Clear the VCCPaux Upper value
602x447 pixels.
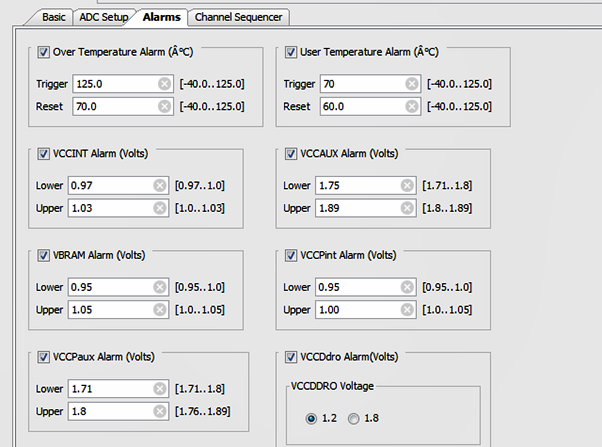(x=160, y=411)
